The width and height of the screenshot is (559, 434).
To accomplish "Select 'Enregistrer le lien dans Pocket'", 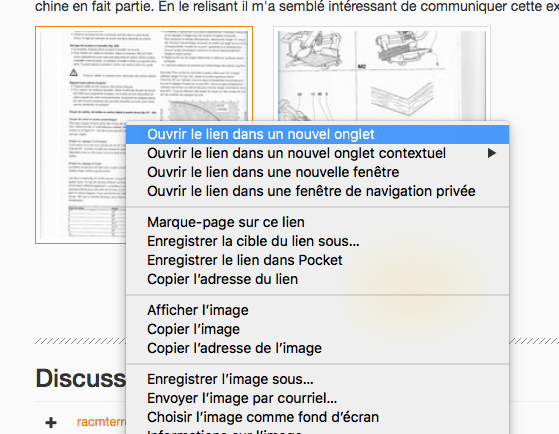I will [x=318, y=260].
